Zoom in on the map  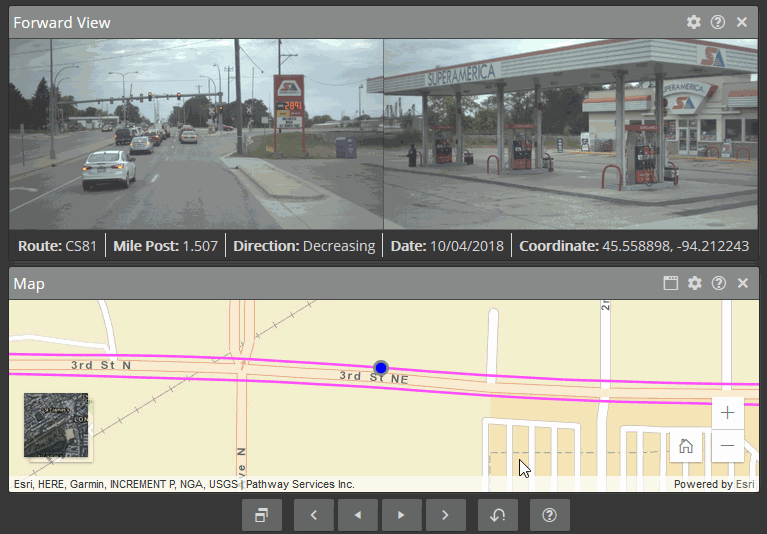pos(727,413)
